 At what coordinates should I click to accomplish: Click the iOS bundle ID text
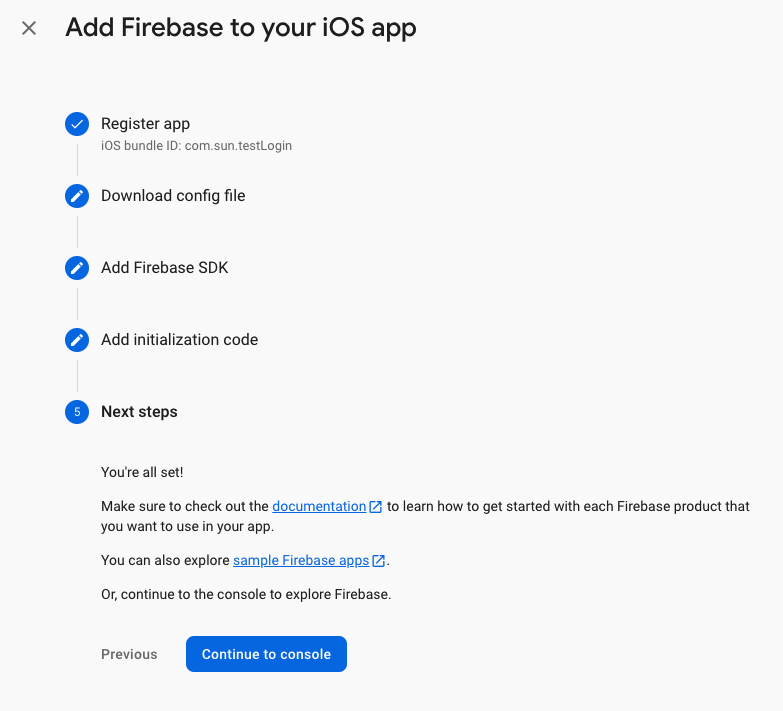pos(196,146)
